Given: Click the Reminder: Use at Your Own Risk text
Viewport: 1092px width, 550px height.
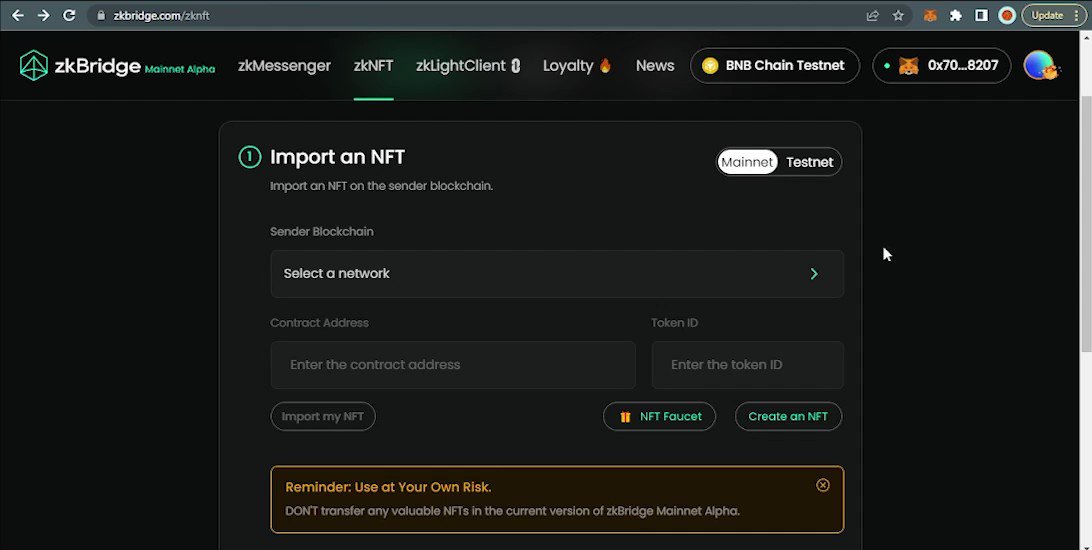Looking at the screenshot, I should (389, 487).
